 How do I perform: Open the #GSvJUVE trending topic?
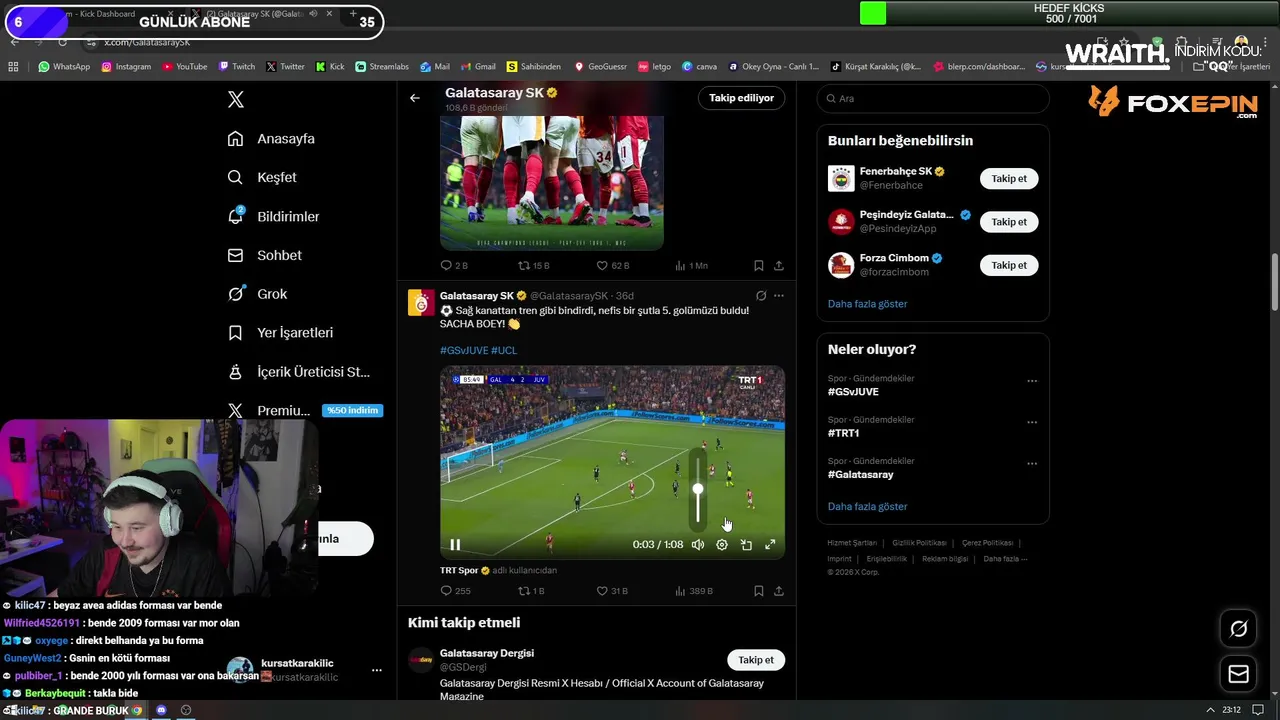853,392
